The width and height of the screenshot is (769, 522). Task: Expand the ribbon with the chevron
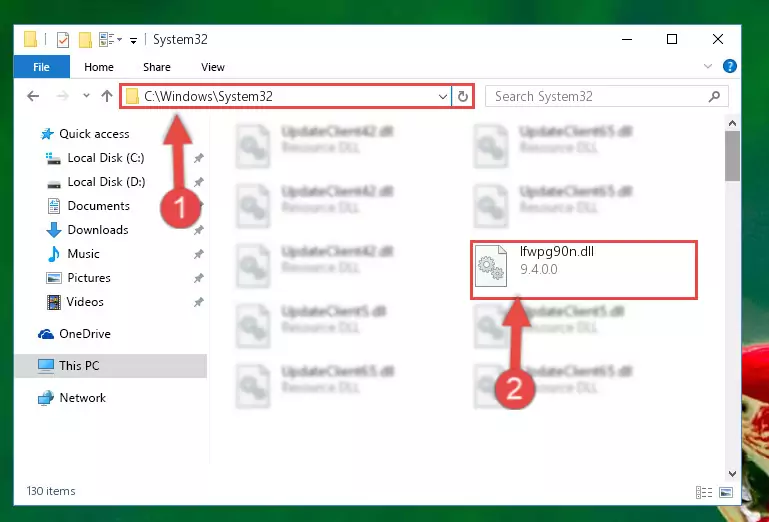point(708,66)
